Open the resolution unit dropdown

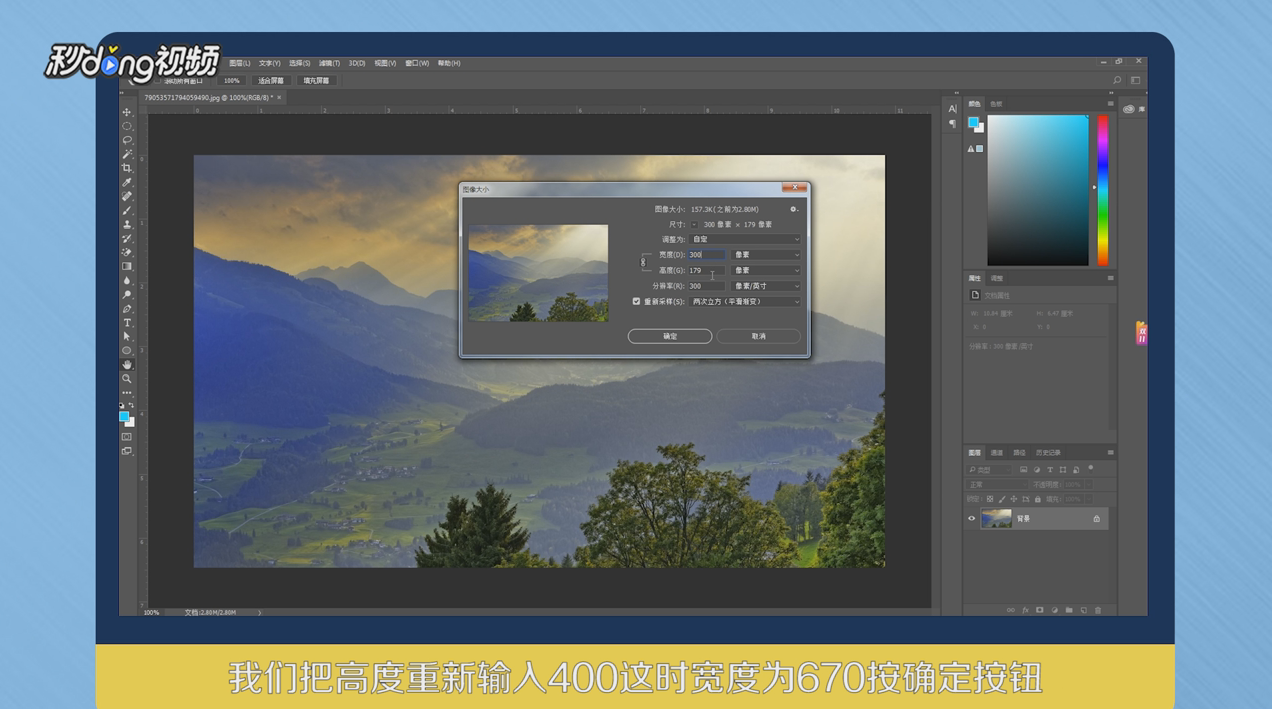766,286
